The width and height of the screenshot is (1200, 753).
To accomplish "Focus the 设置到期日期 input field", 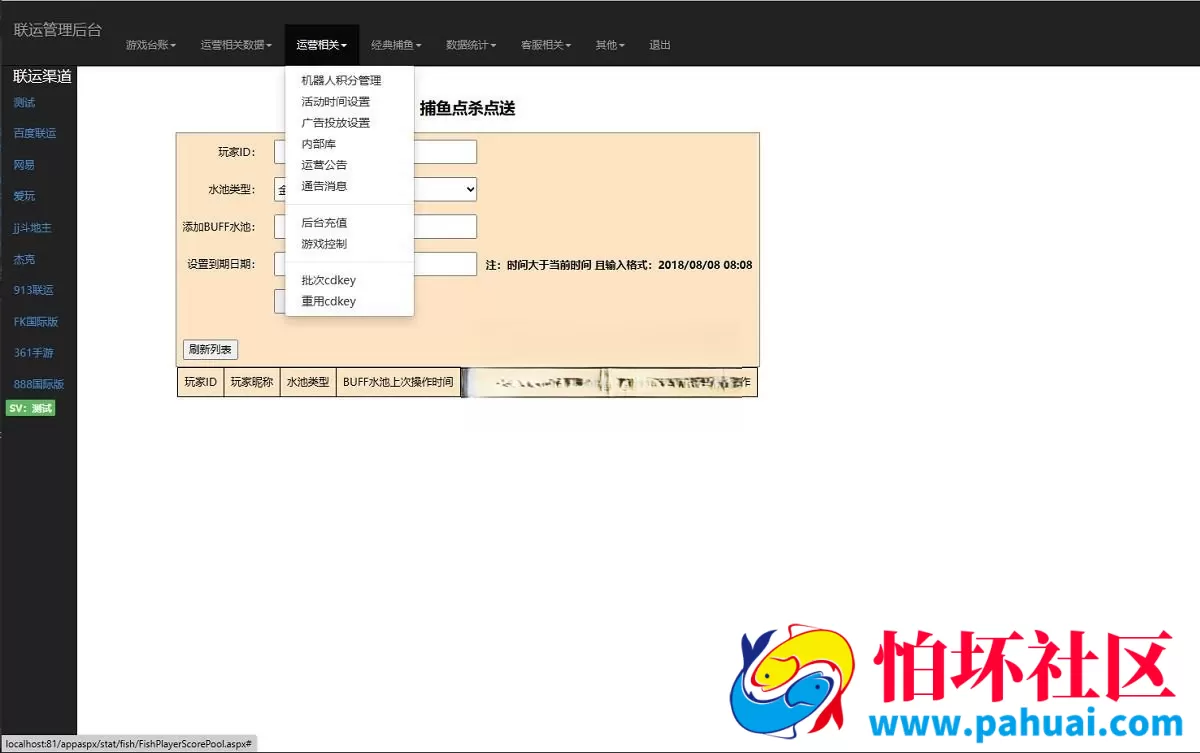I will click(x=375, y=264).
